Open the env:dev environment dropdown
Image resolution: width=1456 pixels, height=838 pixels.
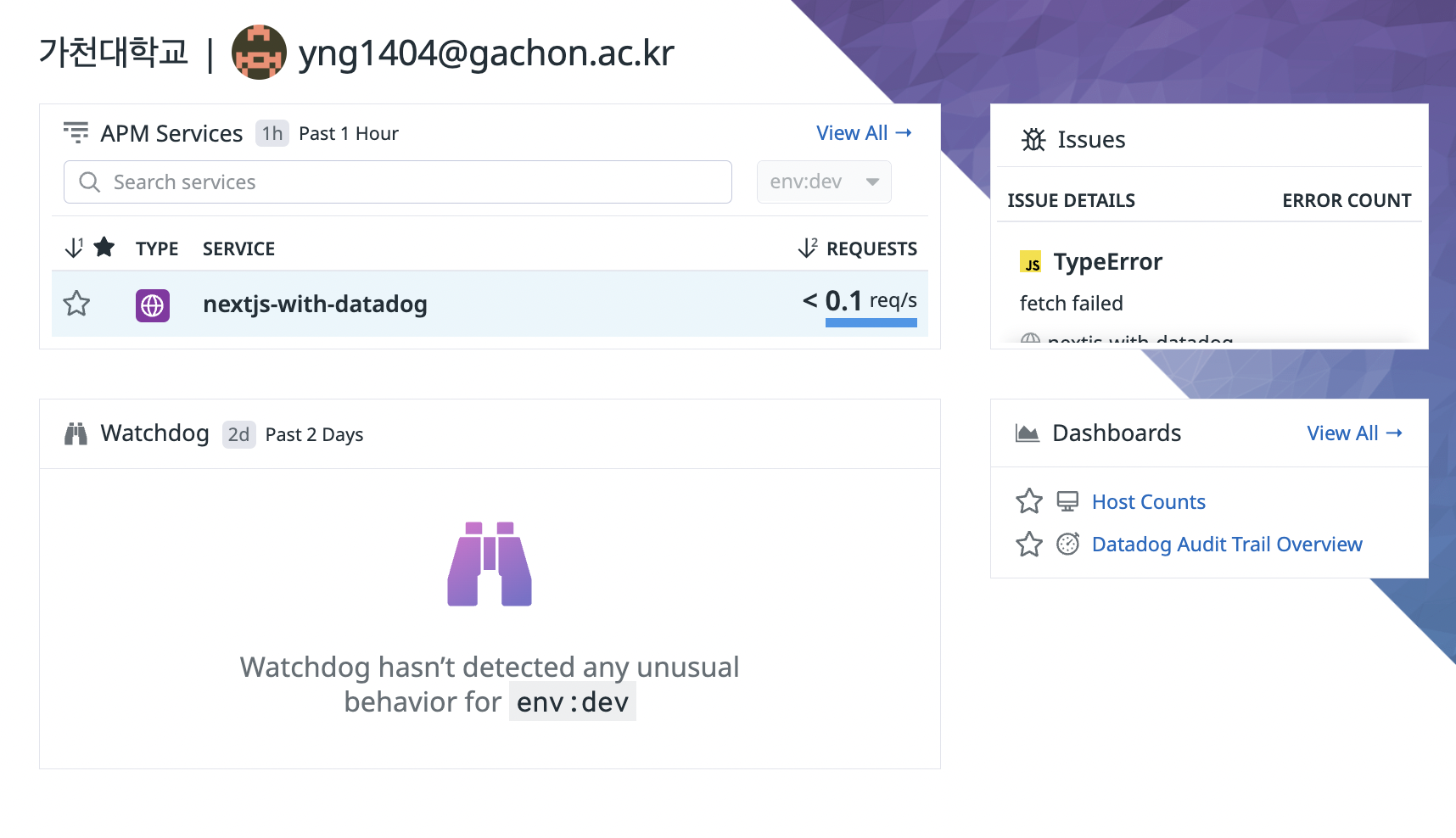click(824, 182)
